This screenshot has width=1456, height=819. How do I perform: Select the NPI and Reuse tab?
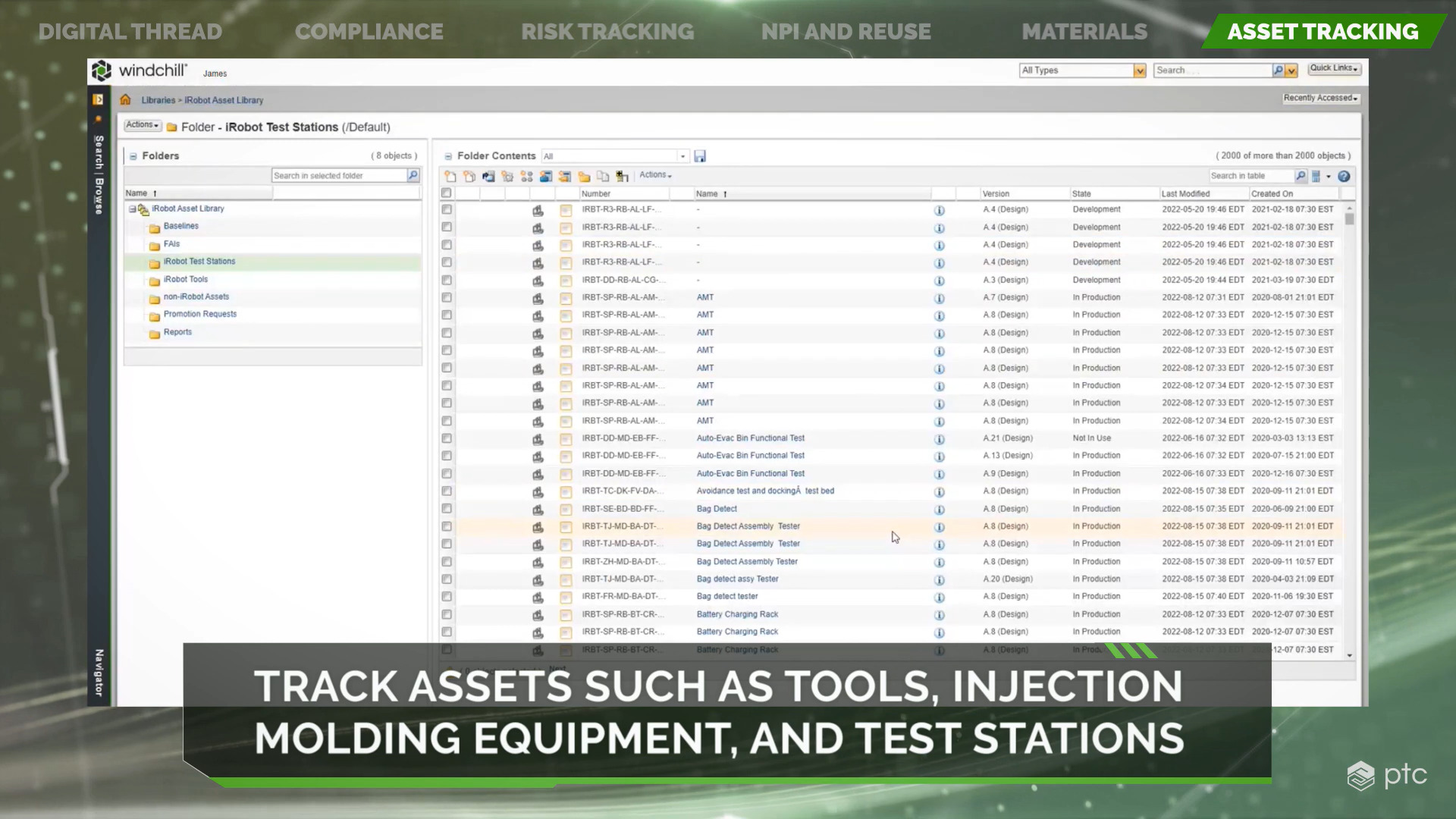click(x=846, y=32)
